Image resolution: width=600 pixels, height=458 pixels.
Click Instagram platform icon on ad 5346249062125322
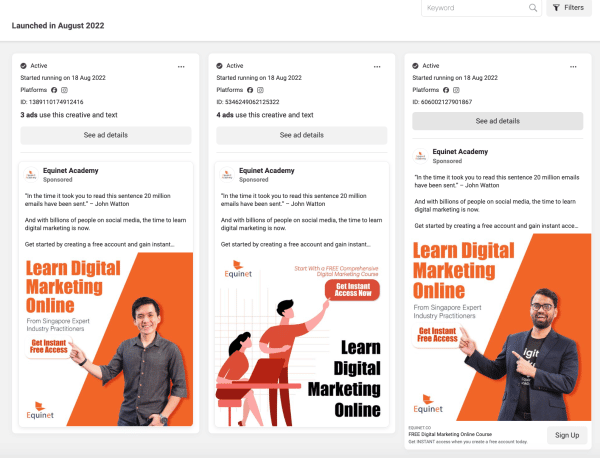260,90
